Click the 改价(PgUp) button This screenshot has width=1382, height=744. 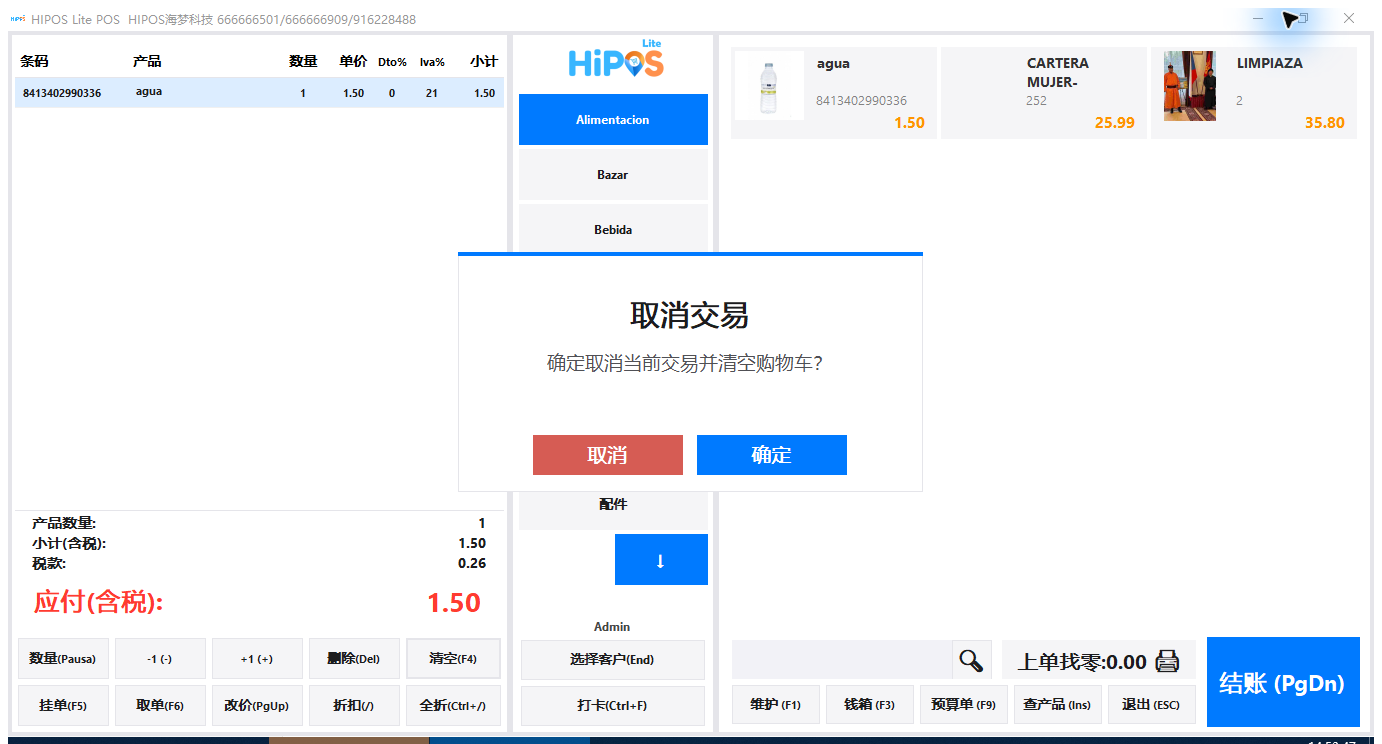tap(257, 705)
